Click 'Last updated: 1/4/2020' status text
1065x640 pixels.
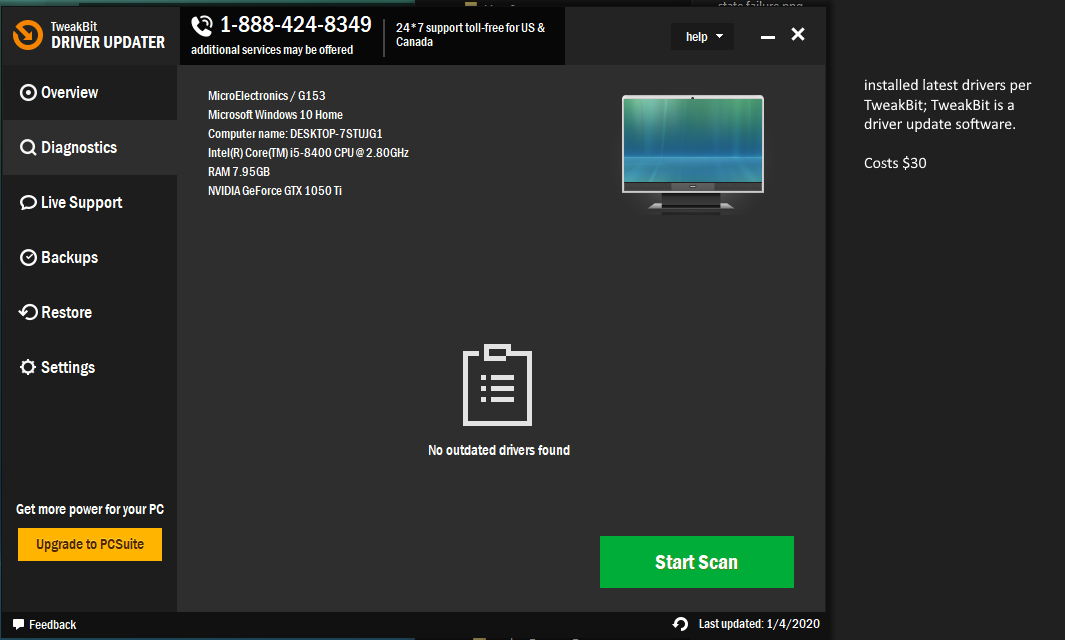tap(759, 624)
